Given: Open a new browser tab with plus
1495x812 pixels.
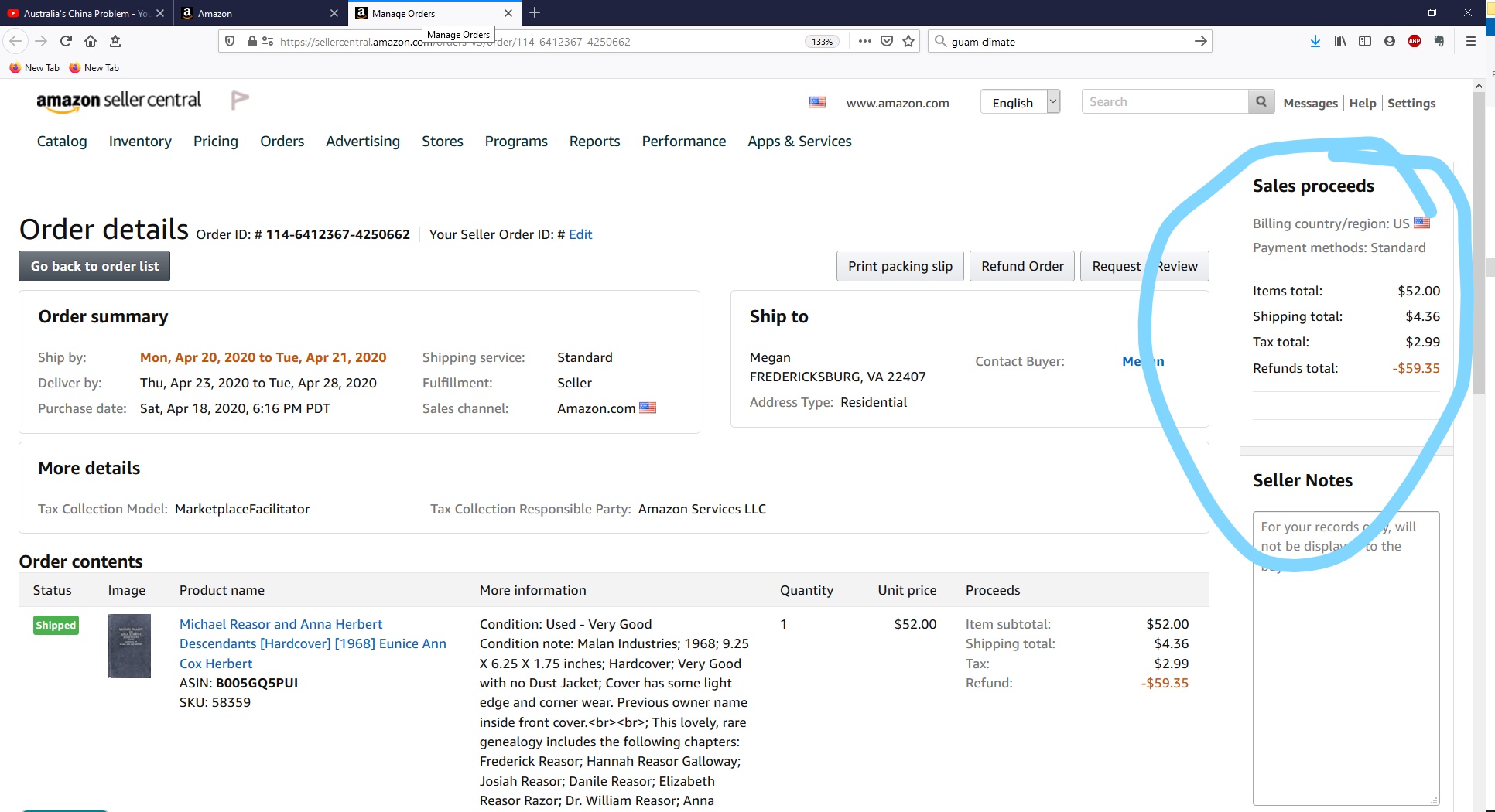Looking at the screenshot, I should tap(535, 12).
